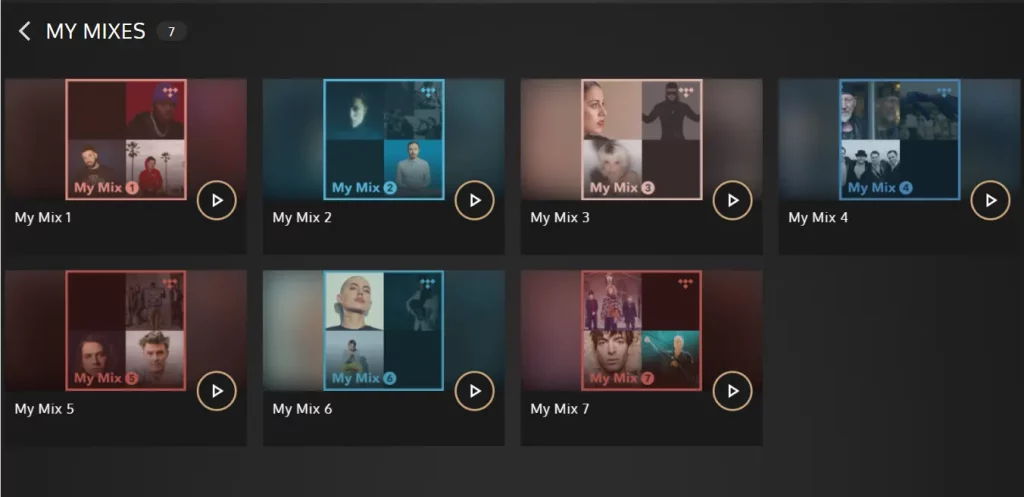Start playback of My Mix 2
This screenshot has height=497, width=1024.
point(475,200)
